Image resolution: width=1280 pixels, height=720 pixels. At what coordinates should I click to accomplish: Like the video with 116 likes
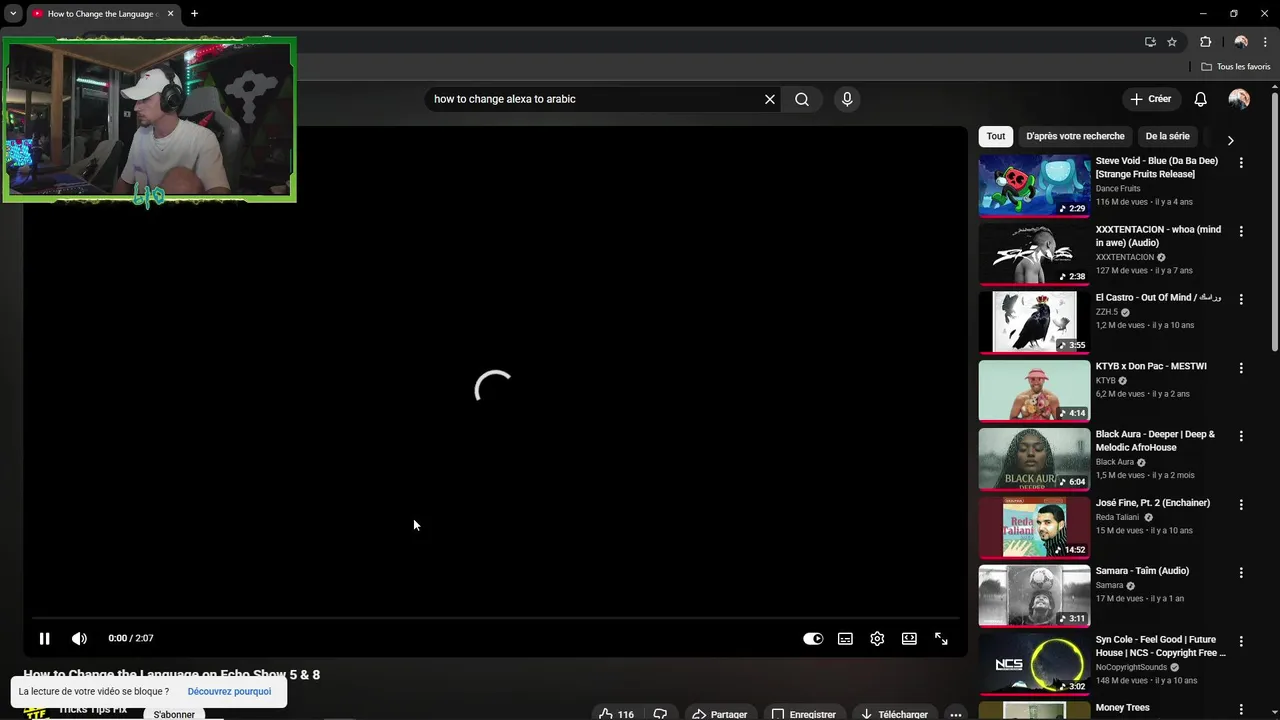616,714
